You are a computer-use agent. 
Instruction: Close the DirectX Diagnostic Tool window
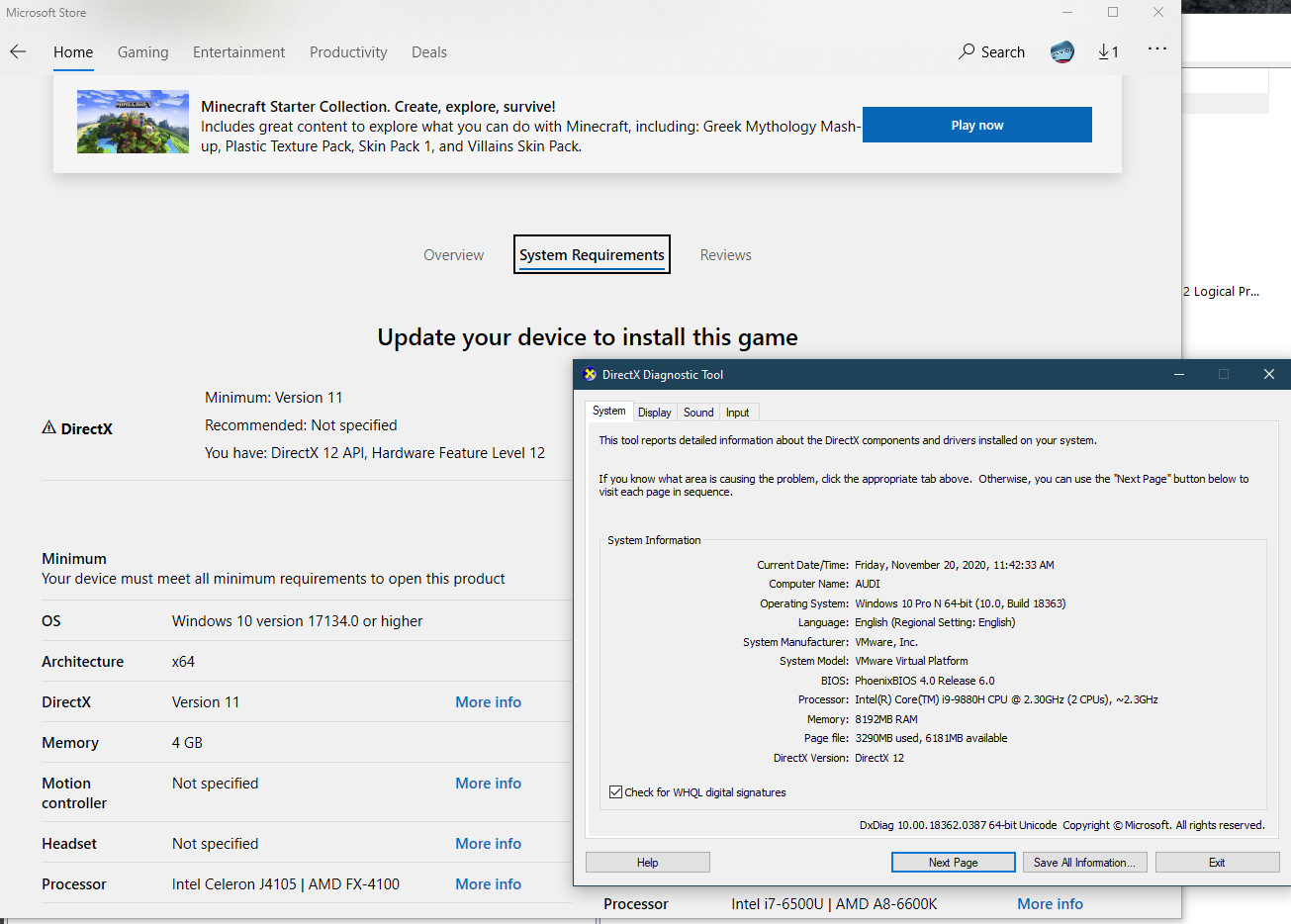coord(1268,374)
